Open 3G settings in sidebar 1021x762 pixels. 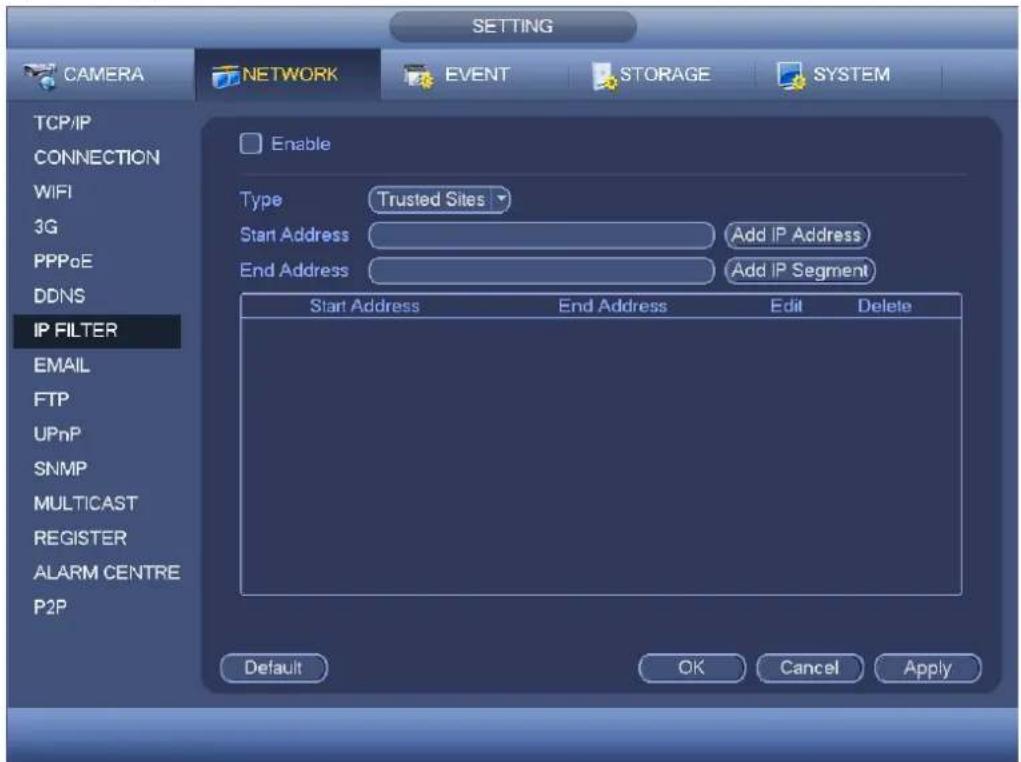(x=46, y=226)
